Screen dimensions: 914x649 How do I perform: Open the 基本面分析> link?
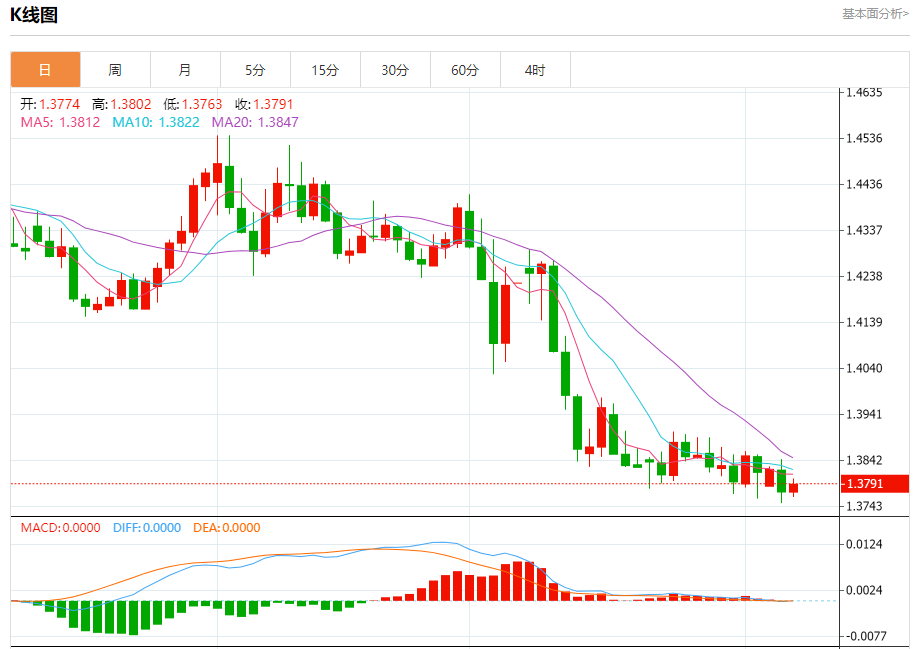[875, 14]
